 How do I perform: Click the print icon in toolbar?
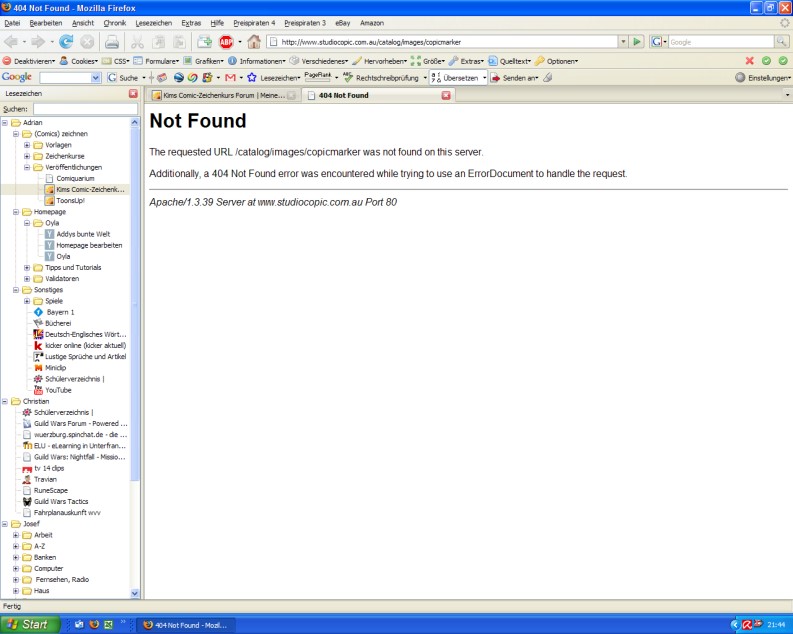(x=113, y=42)
